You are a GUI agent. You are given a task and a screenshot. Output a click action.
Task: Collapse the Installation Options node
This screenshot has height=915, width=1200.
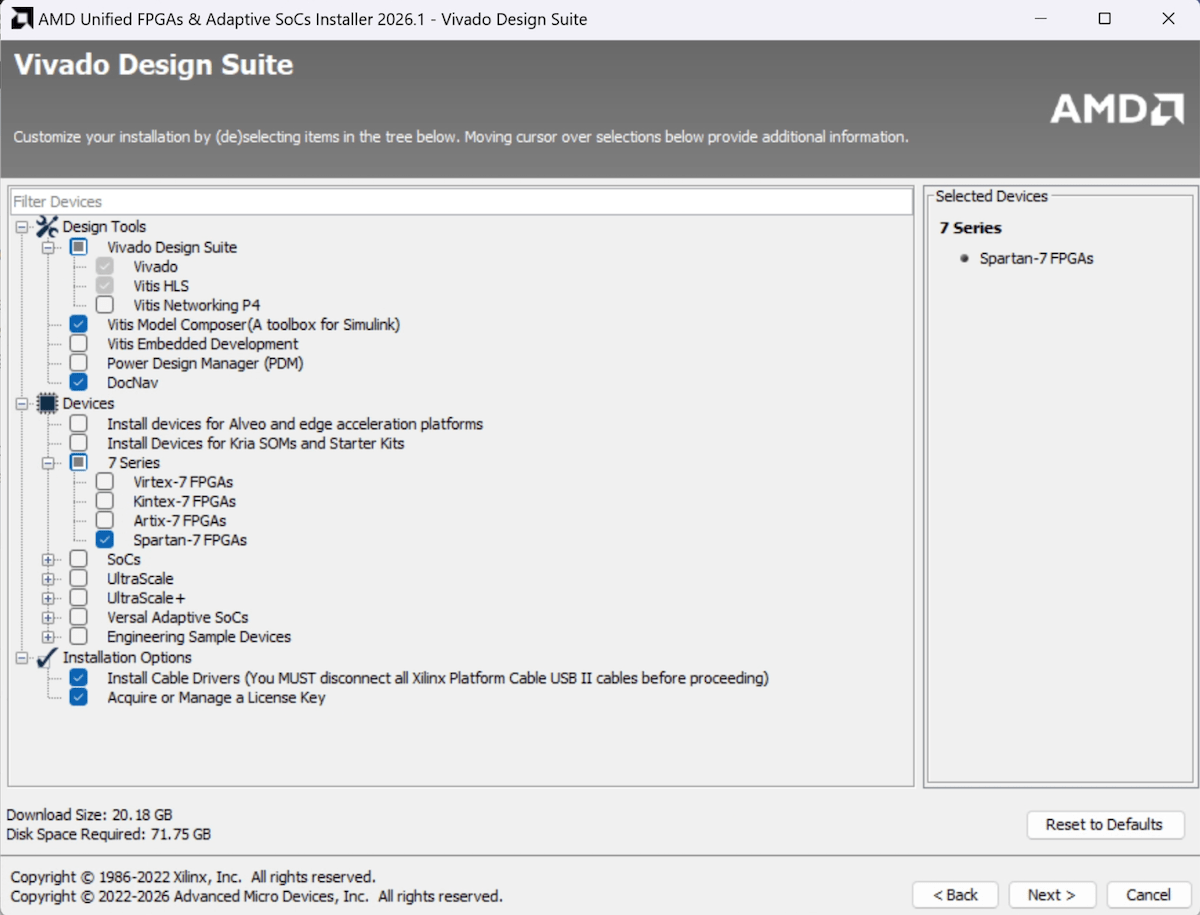(x=21, y=658)
